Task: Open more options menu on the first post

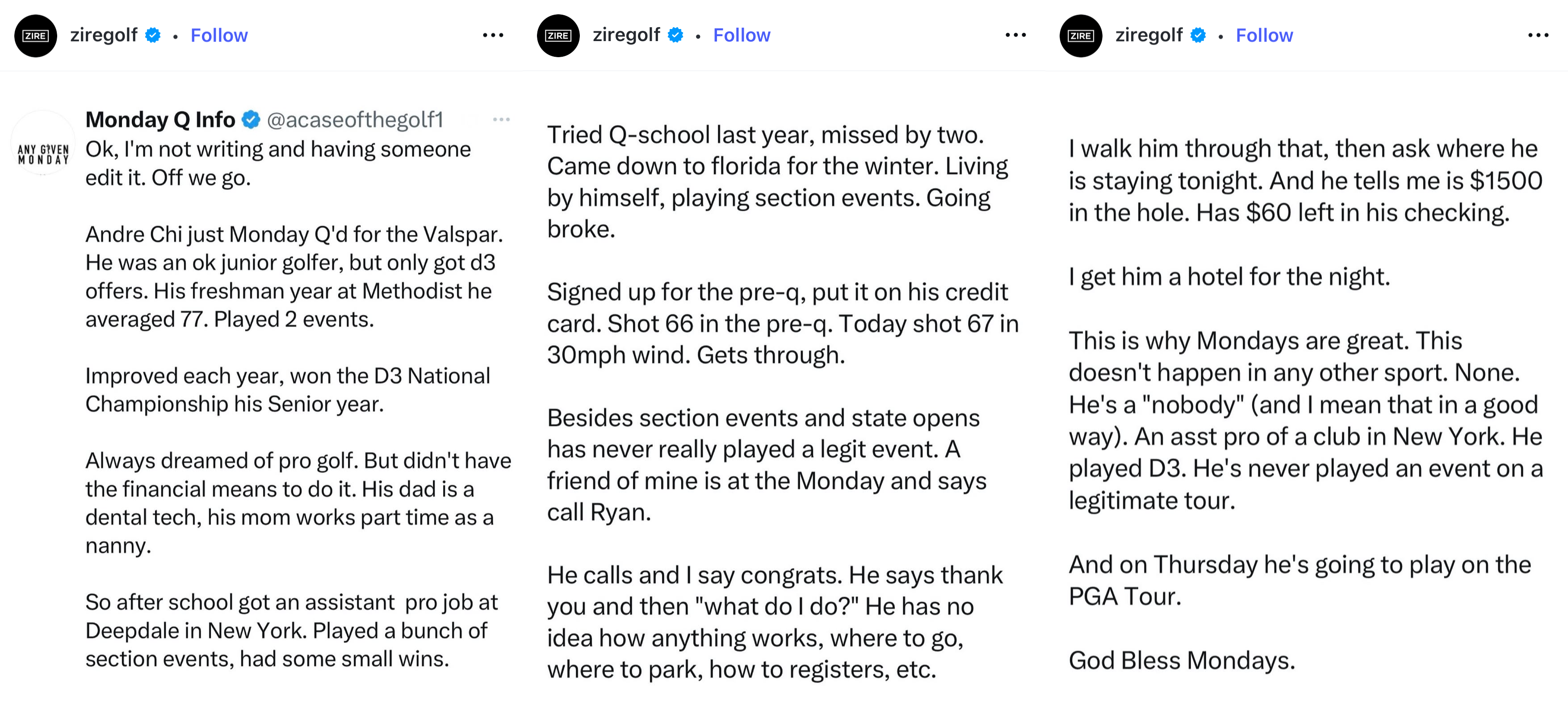Action: 492,35
